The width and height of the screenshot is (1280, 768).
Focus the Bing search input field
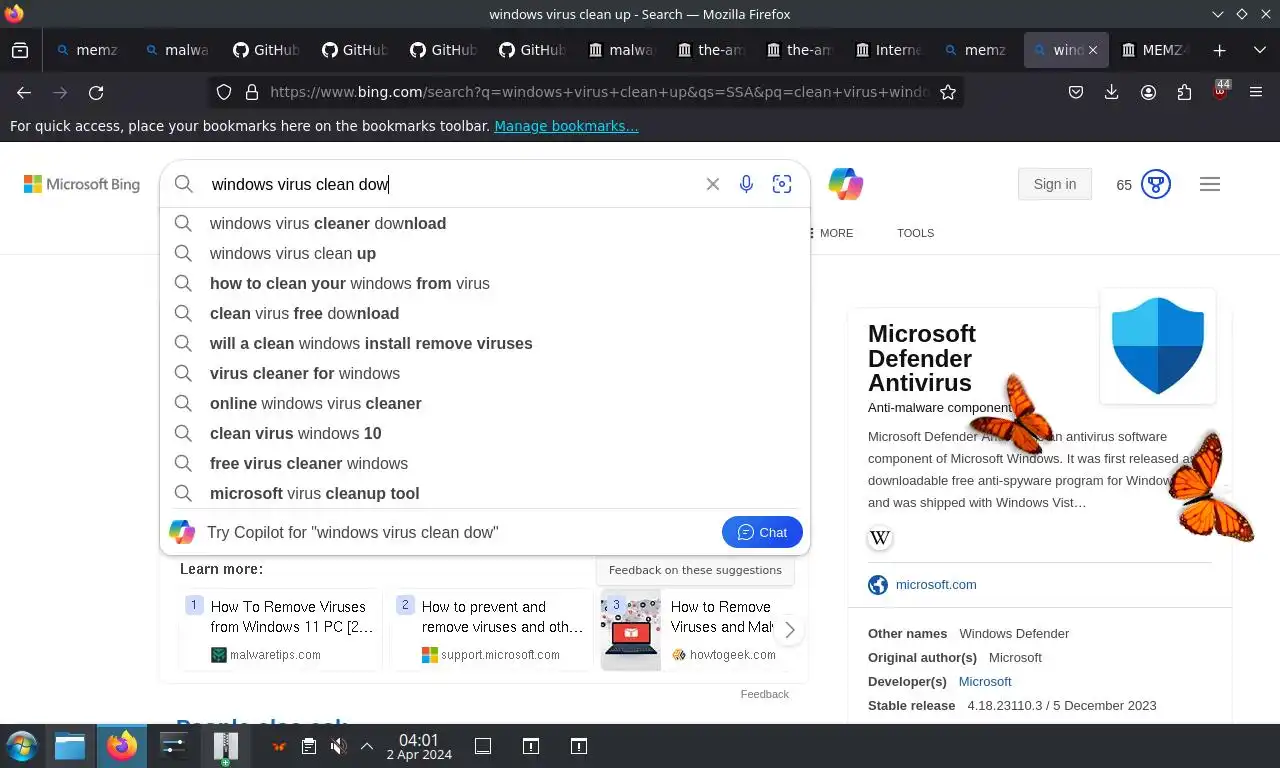(450, 184)
